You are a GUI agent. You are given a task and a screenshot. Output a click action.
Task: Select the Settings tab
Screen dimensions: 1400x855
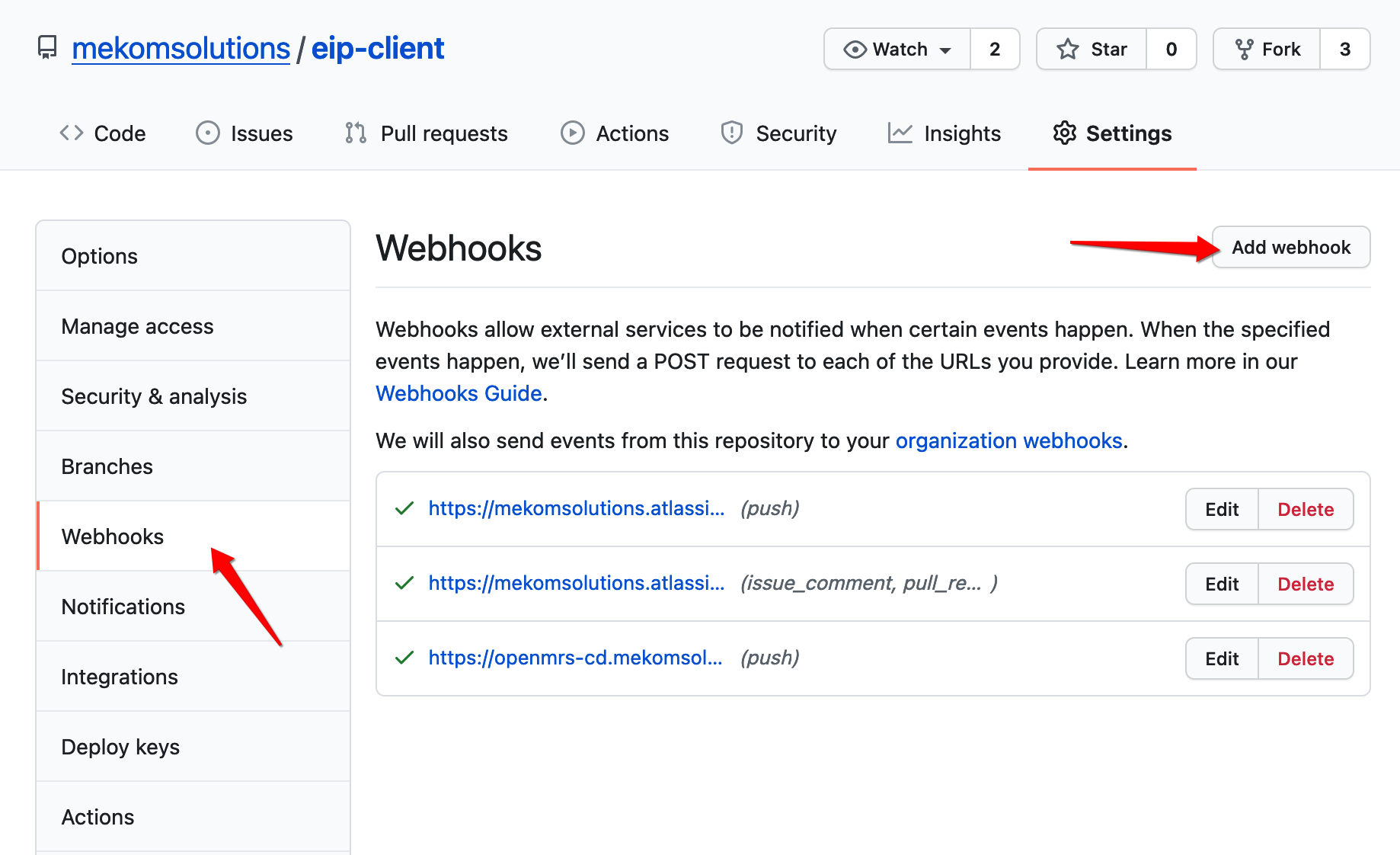click(x=1112, y=133)
